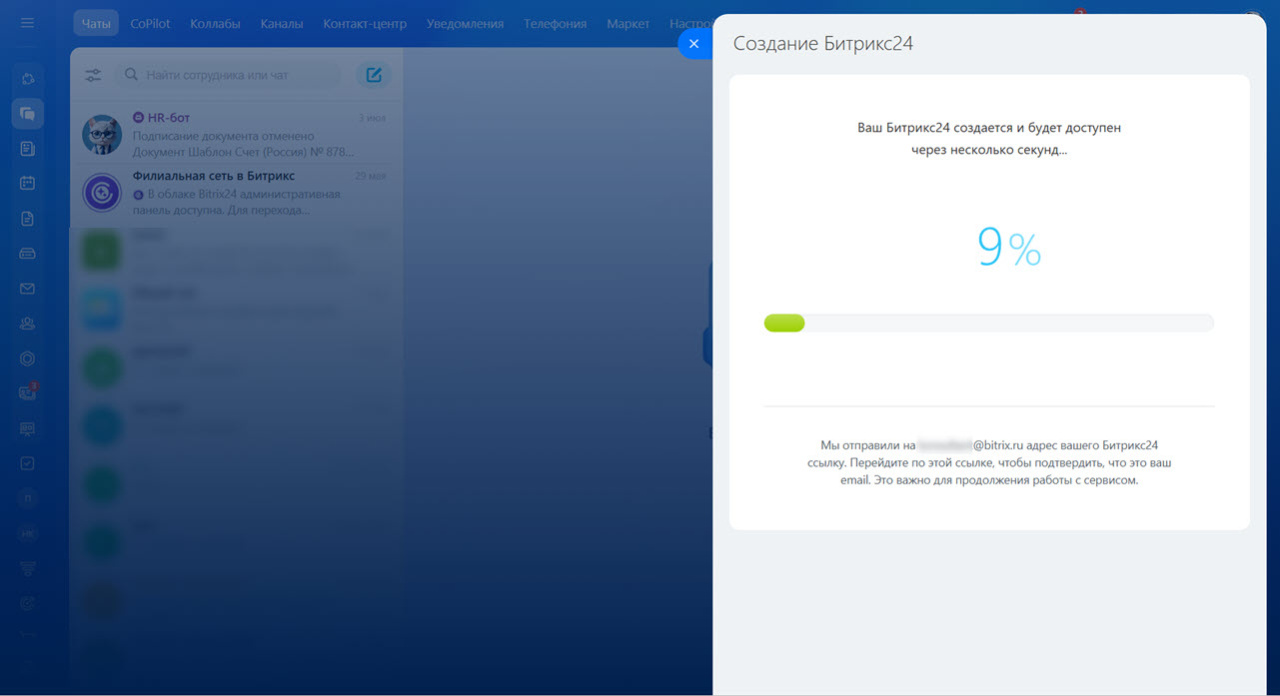Switch to the Контакт-центр tab
Image resolution: width=1280 pixels, height=696 pixels.
(365, 23)
